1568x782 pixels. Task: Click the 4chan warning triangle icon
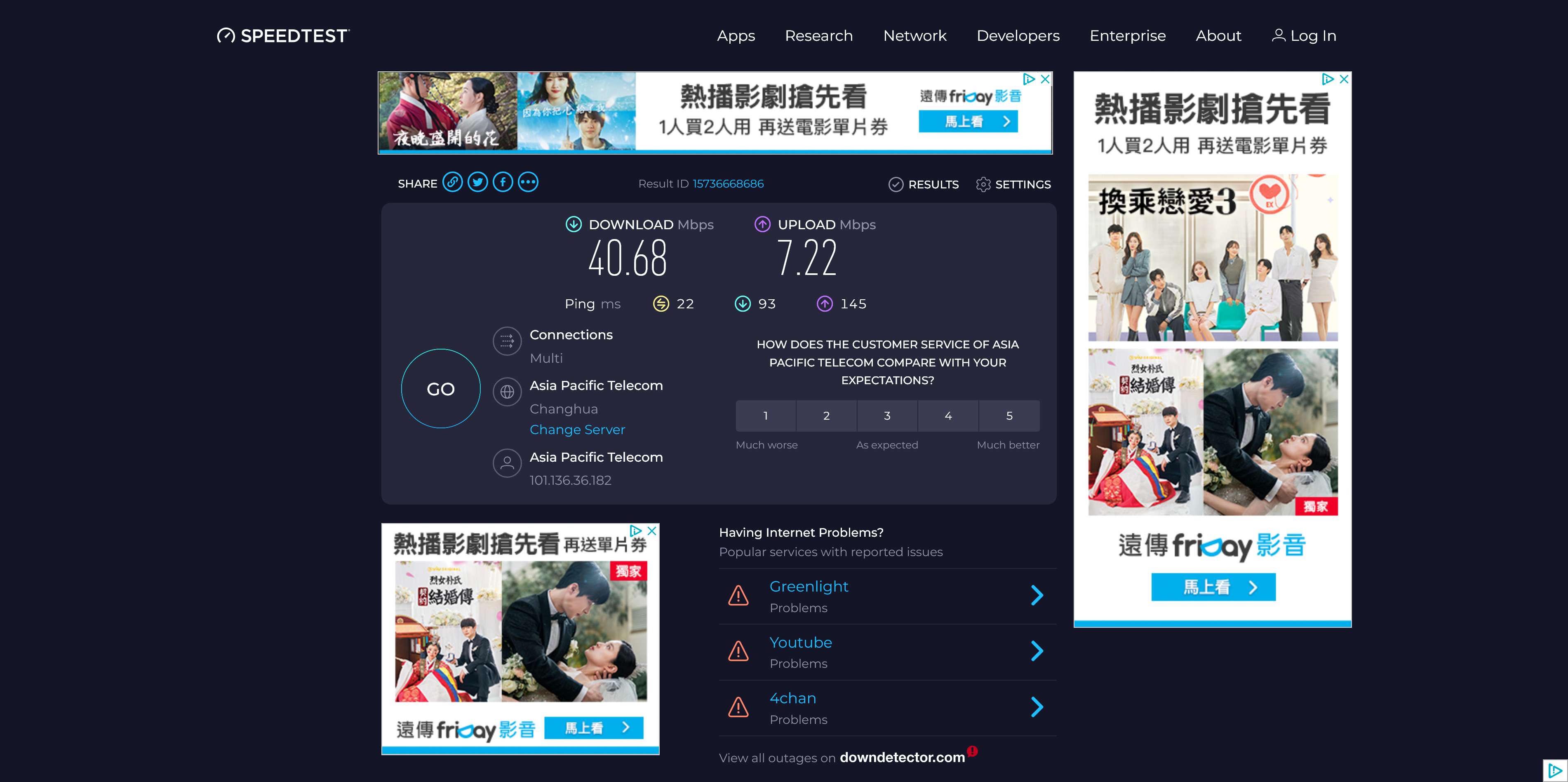click(738, 707)
